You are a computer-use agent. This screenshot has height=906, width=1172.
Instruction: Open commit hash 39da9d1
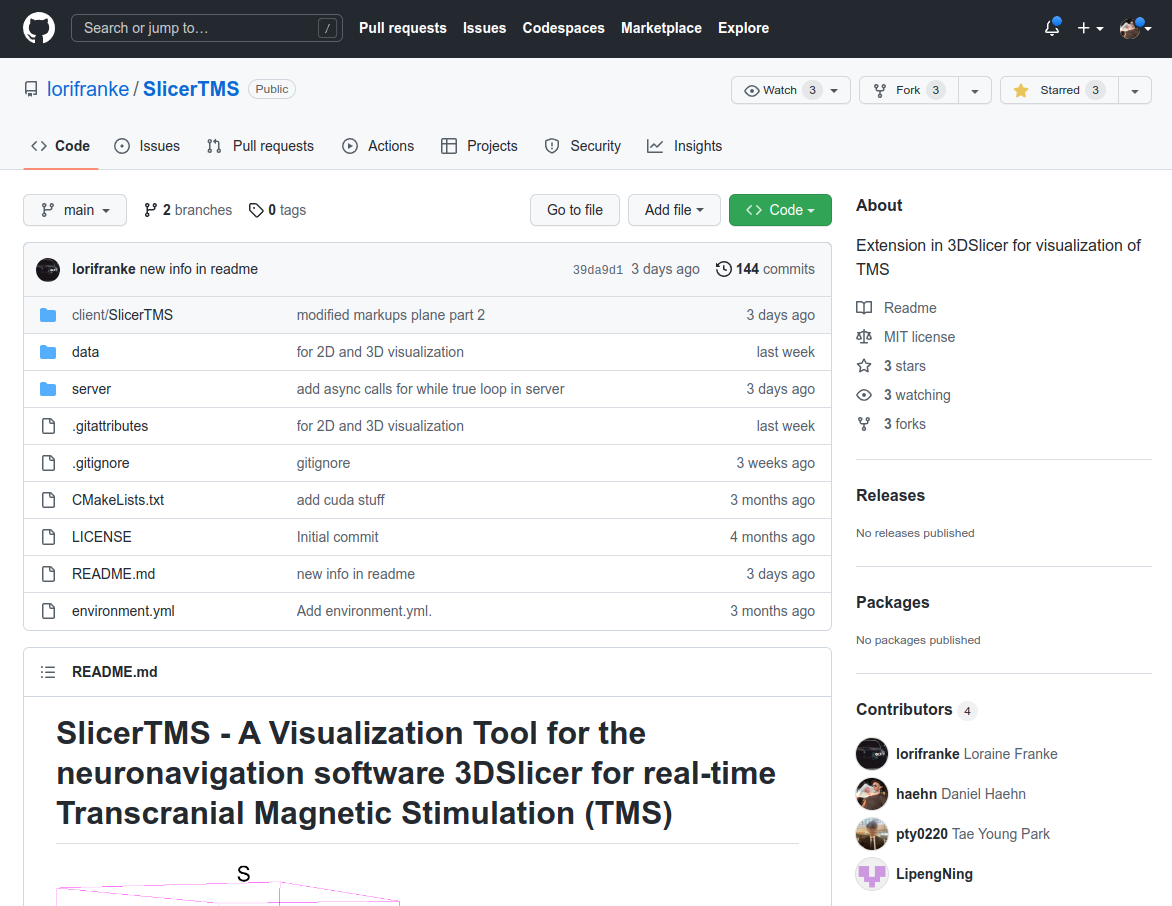tap(597, 270)
